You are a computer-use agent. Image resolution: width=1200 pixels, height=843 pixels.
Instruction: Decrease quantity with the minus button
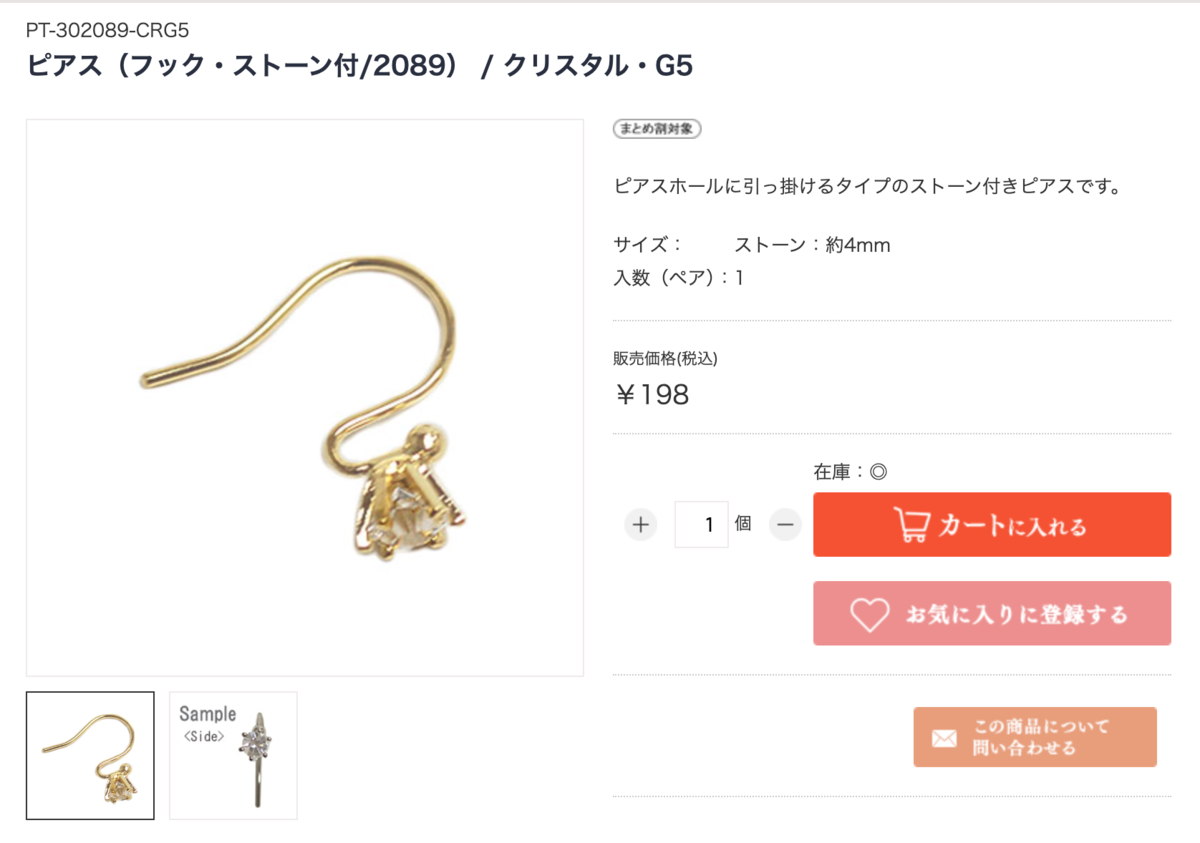[785, 524]
